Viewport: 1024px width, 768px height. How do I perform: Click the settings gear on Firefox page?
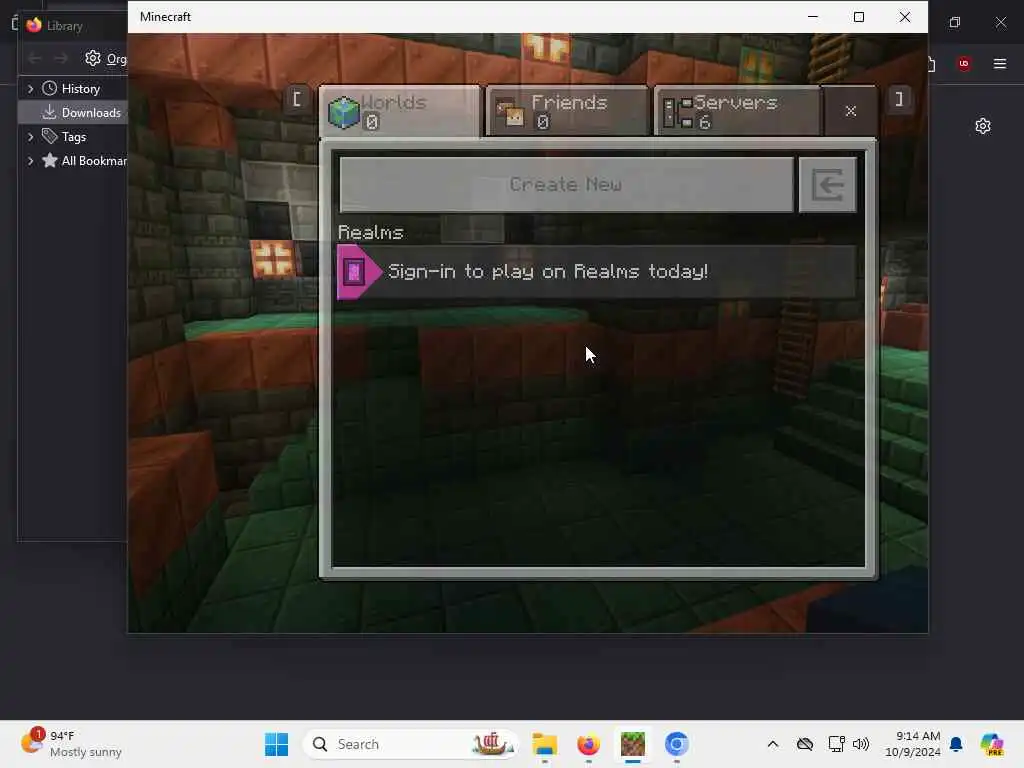pyautogui.click(x=982, y=126)
